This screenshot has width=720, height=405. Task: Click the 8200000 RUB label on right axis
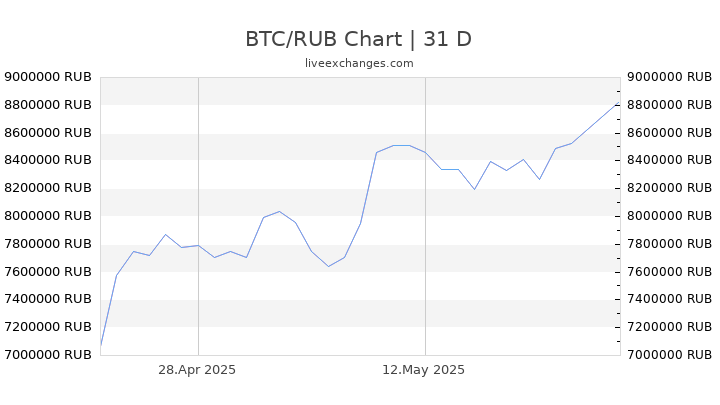tap(669, 188)
